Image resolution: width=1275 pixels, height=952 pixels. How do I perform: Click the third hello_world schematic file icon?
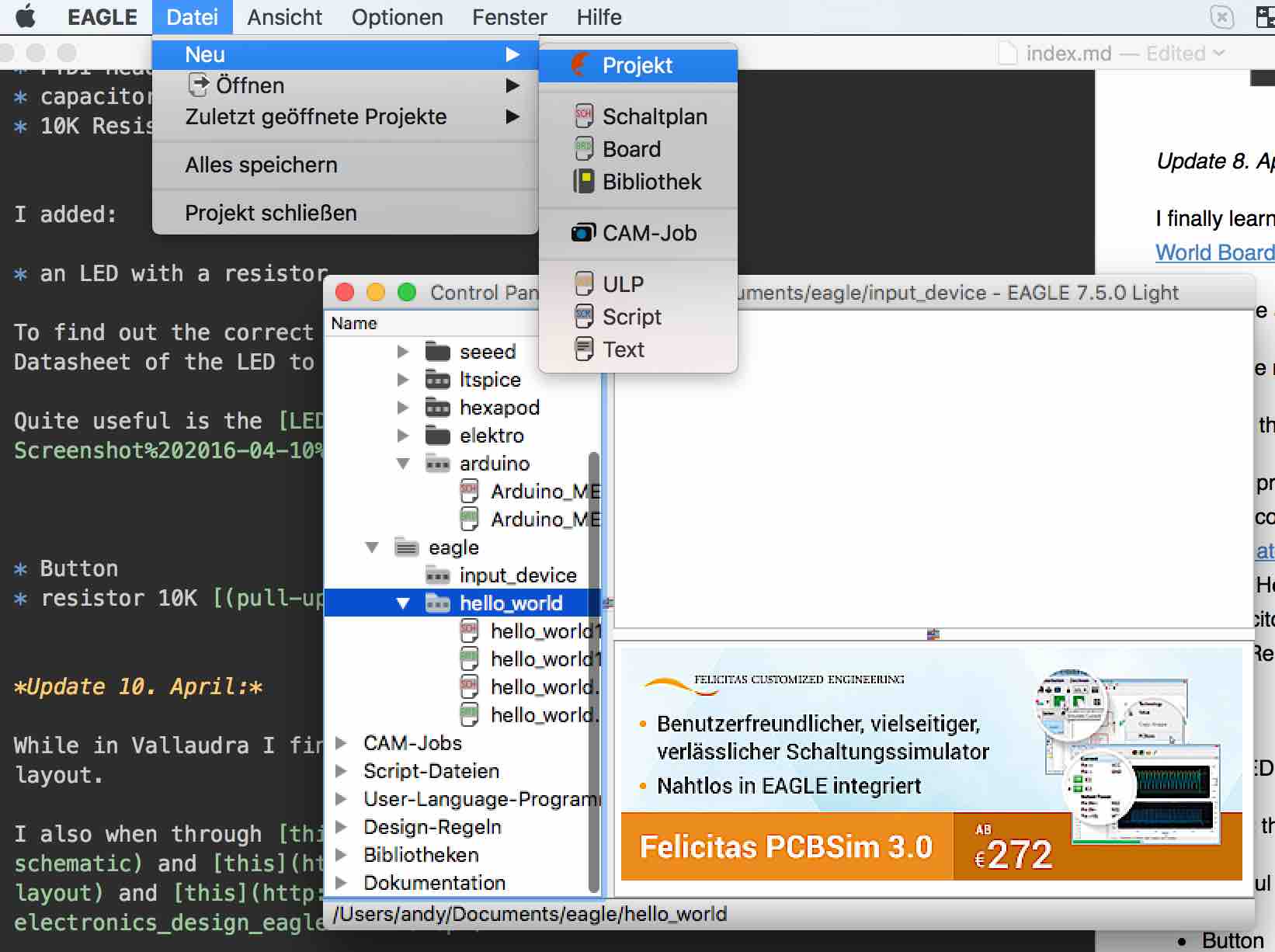pos(469,686)
